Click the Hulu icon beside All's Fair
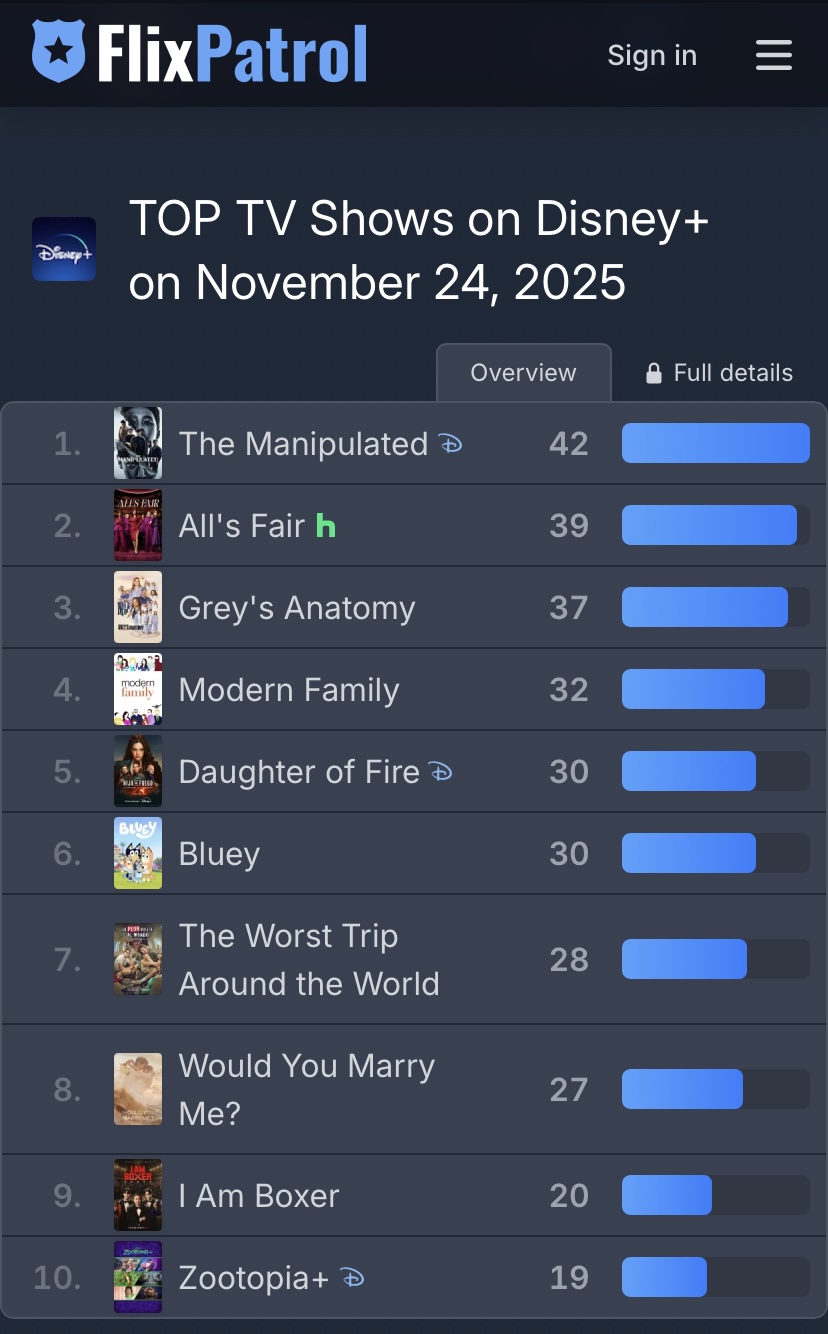The image size is (828, 1334). [325, 525]
